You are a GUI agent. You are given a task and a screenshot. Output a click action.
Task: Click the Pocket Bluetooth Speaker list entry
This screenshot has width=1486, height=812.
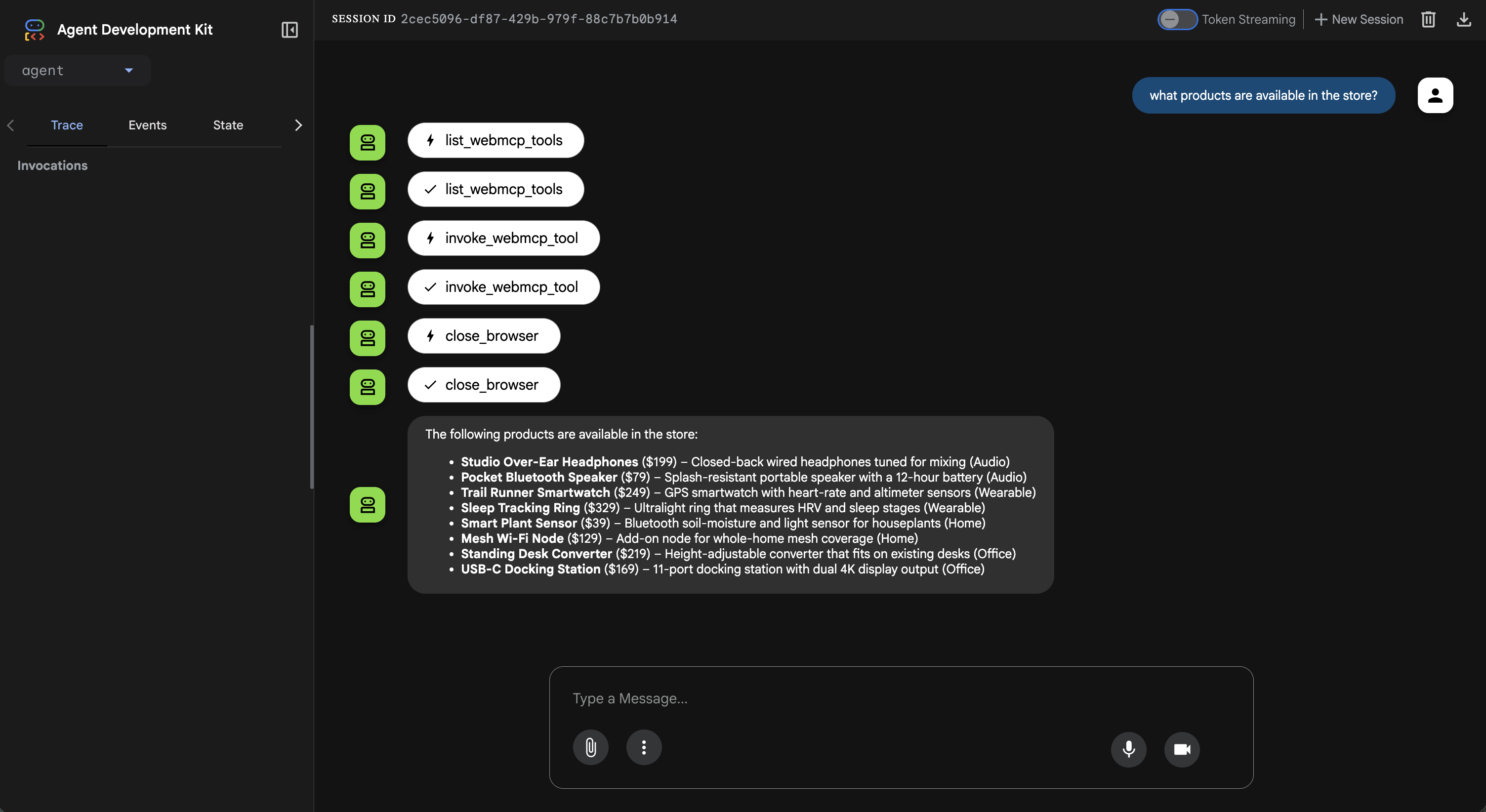tap(743, 478)
